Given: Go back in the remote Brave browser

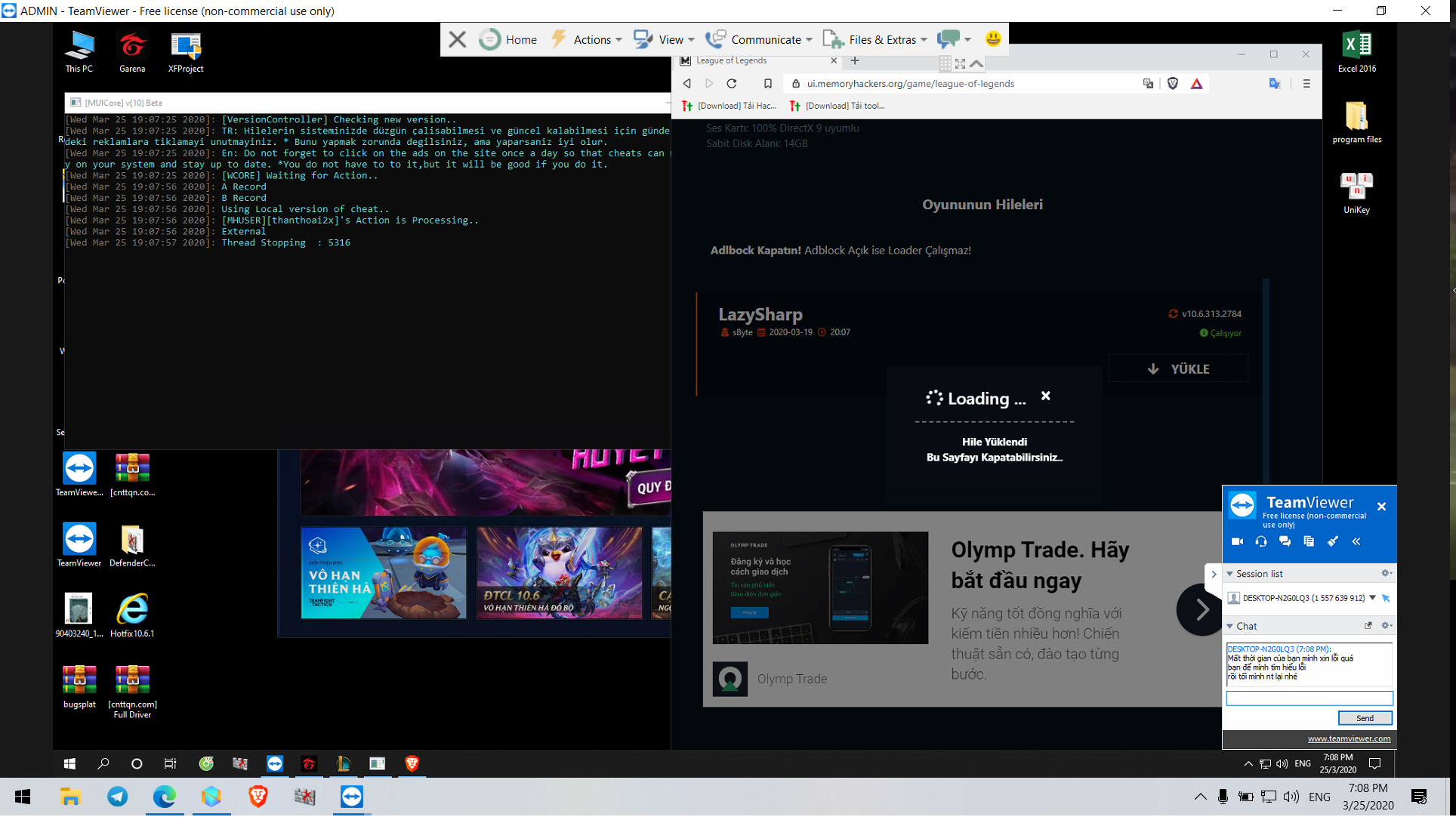Looking at the screenshot, I should pyautogui.click(x=687, y=84).
